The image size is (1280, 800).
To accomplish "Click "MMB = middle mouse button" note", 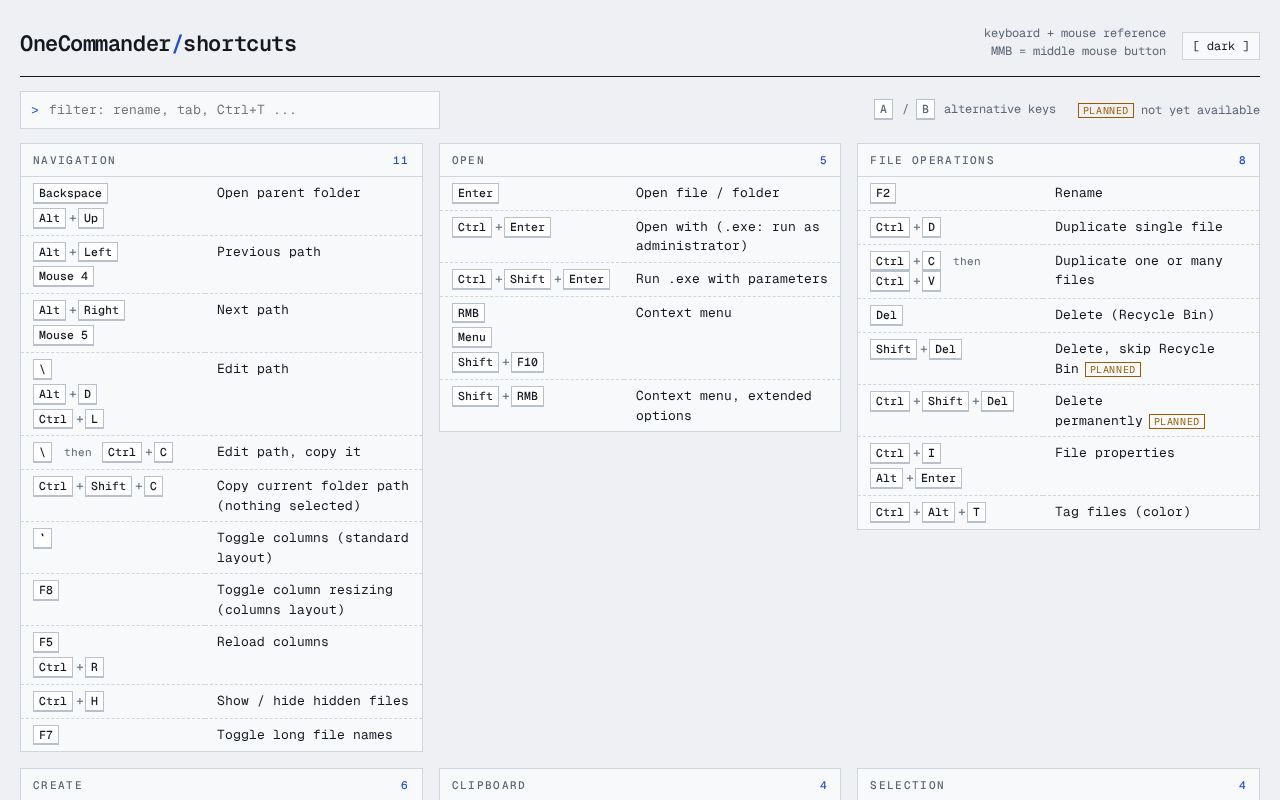I will pos(1078,51).
